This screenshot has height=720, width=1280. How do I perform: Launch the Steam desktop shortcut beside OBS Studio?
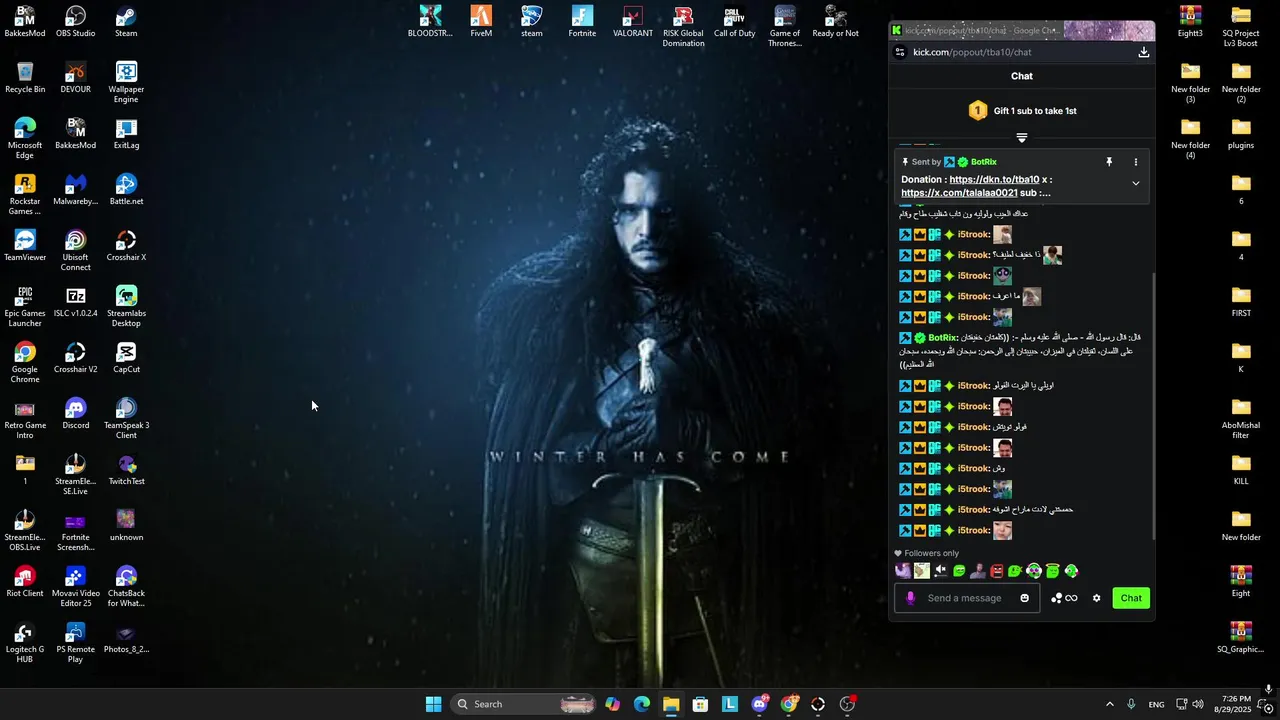click(126, 22)
